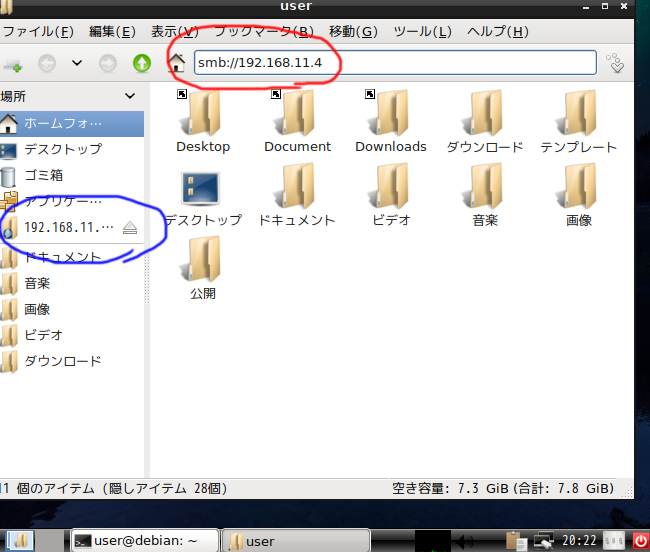The width and height of the screenshot is (650, 552).
Task: Click the free space status text 7.3 GiB
Action: click(503, 488)
